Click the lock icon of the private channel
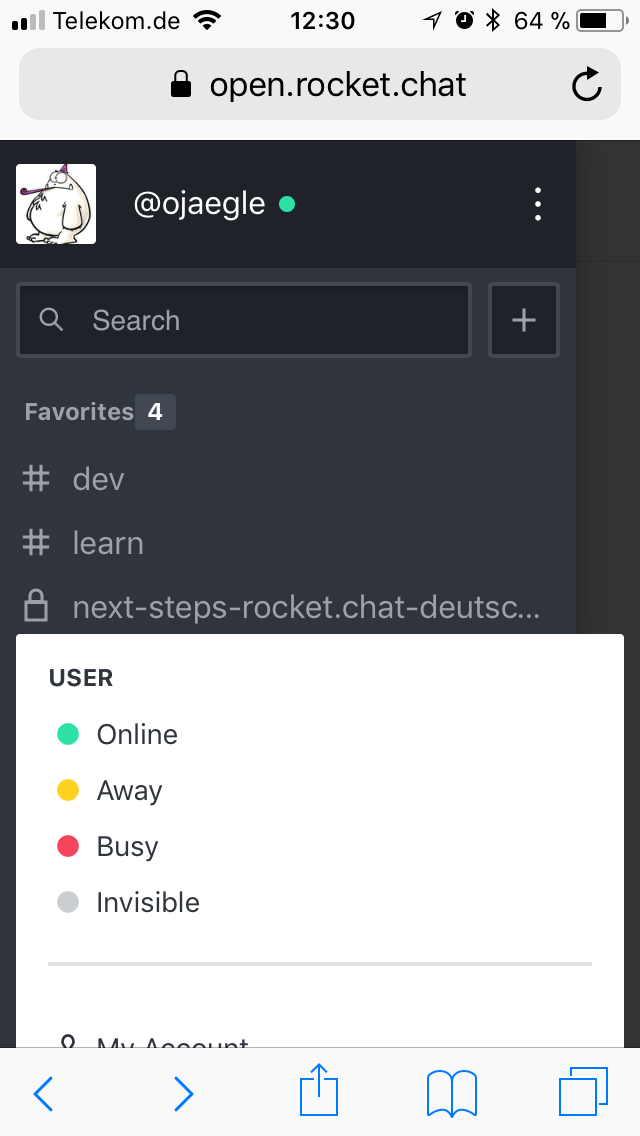This screenshot has width=640, height=1136. tap(35, 606)
